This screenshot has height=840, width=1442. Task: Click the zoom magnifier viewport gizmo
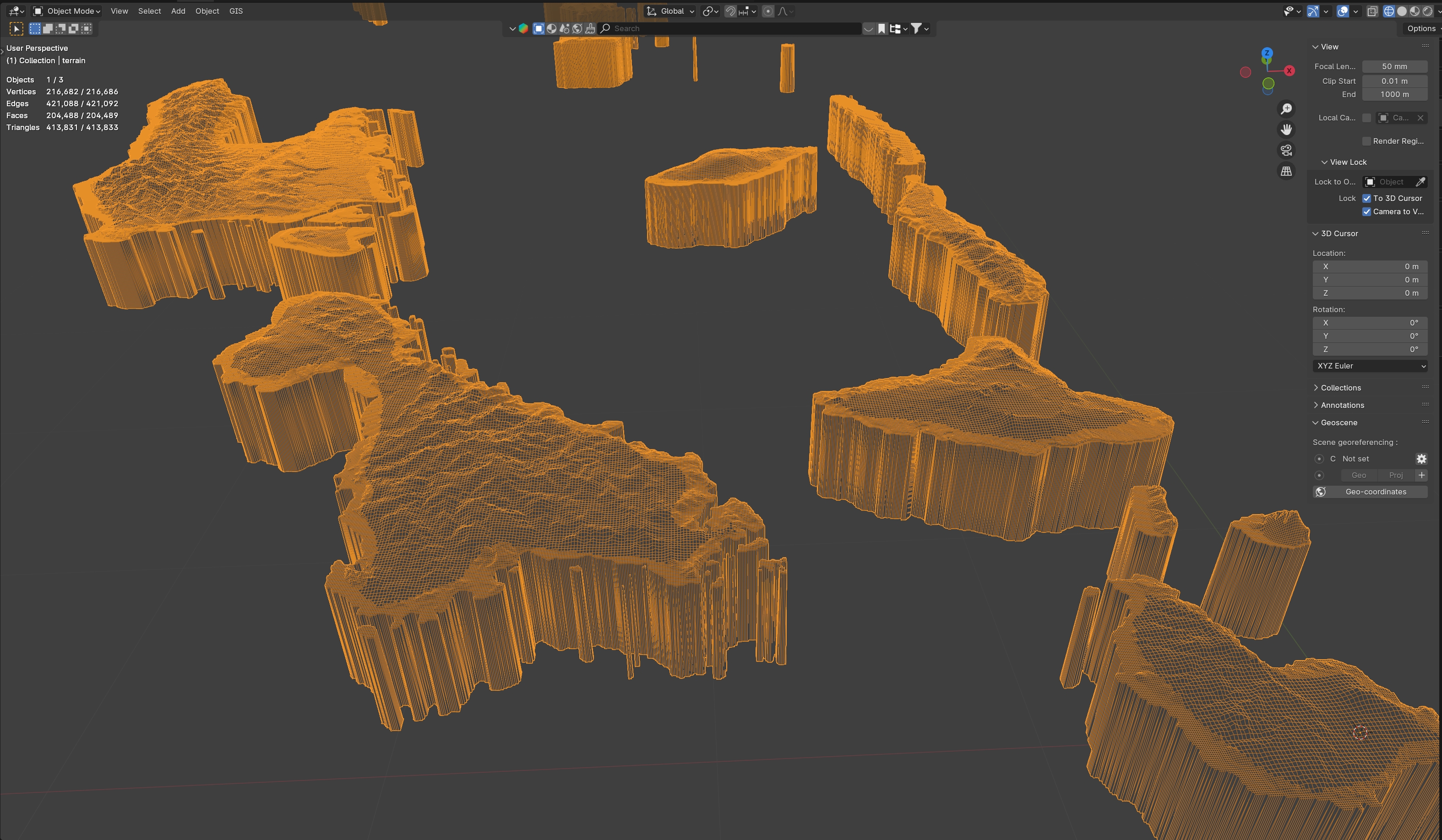coord(1286,109)
